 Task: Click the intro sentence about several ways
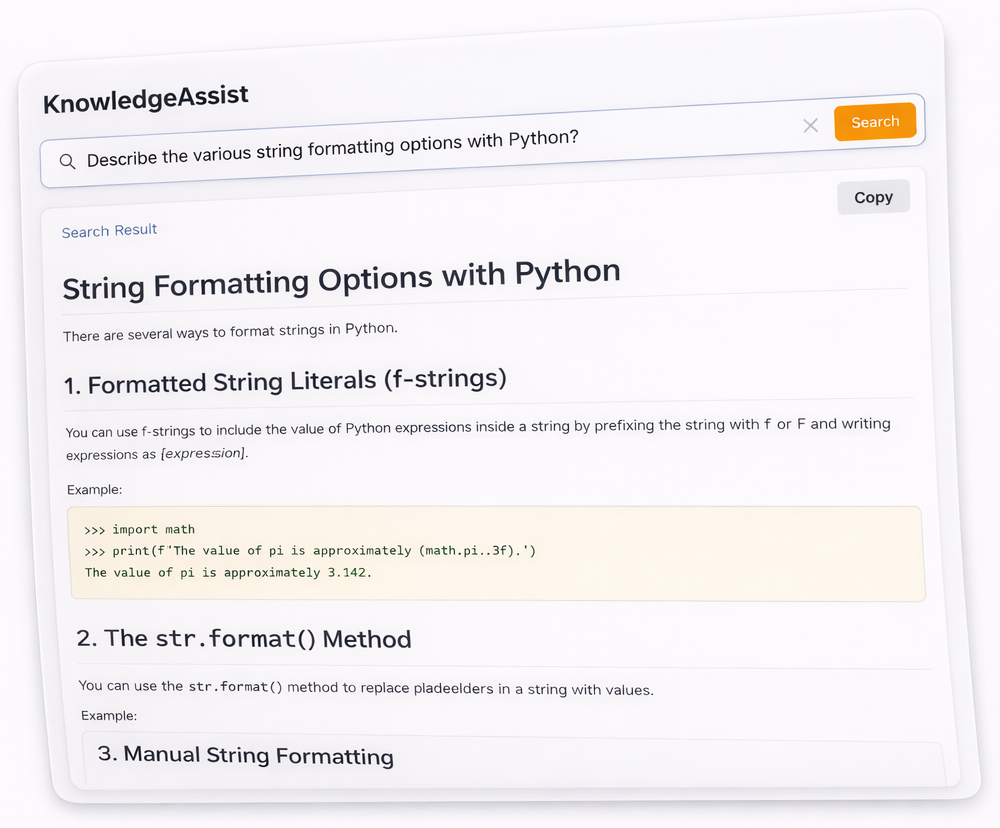[x=230, y=332]
